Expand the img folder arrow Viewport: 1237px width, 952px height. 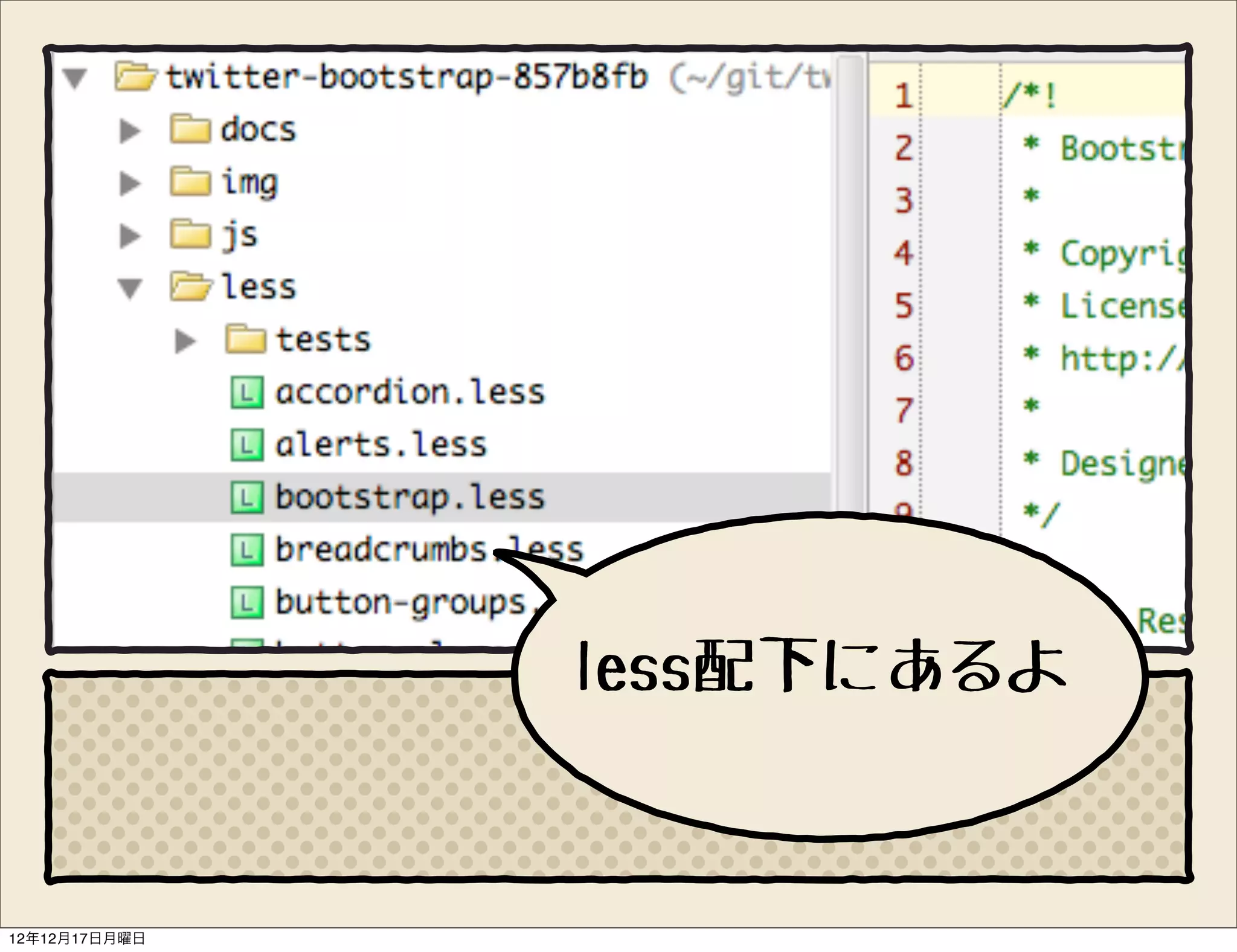pyautogui.click(x=130, y=183)
